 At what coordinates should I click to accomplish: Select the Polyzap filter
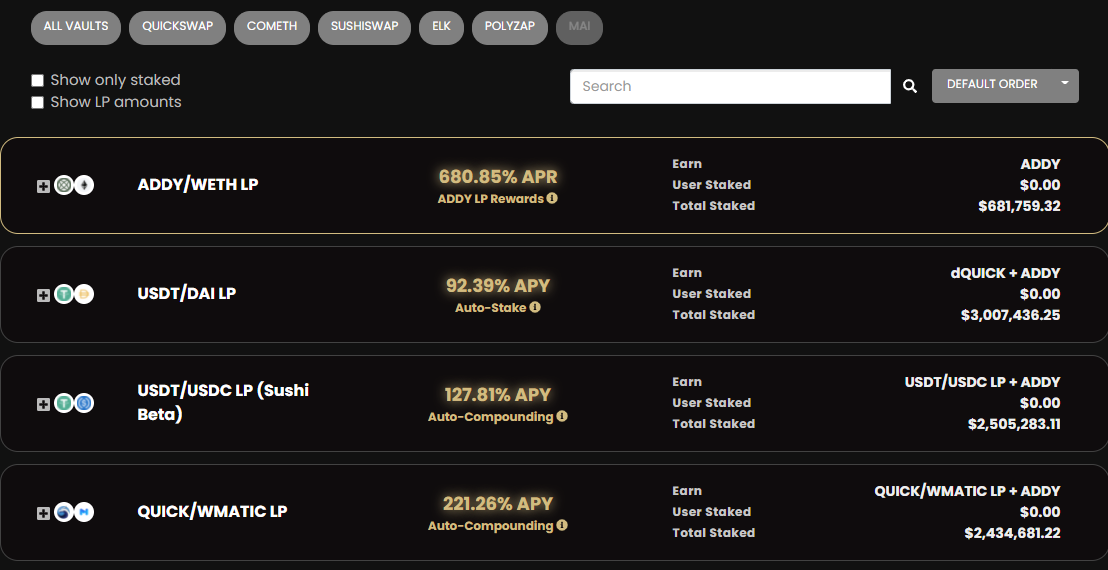pos(510,27)
